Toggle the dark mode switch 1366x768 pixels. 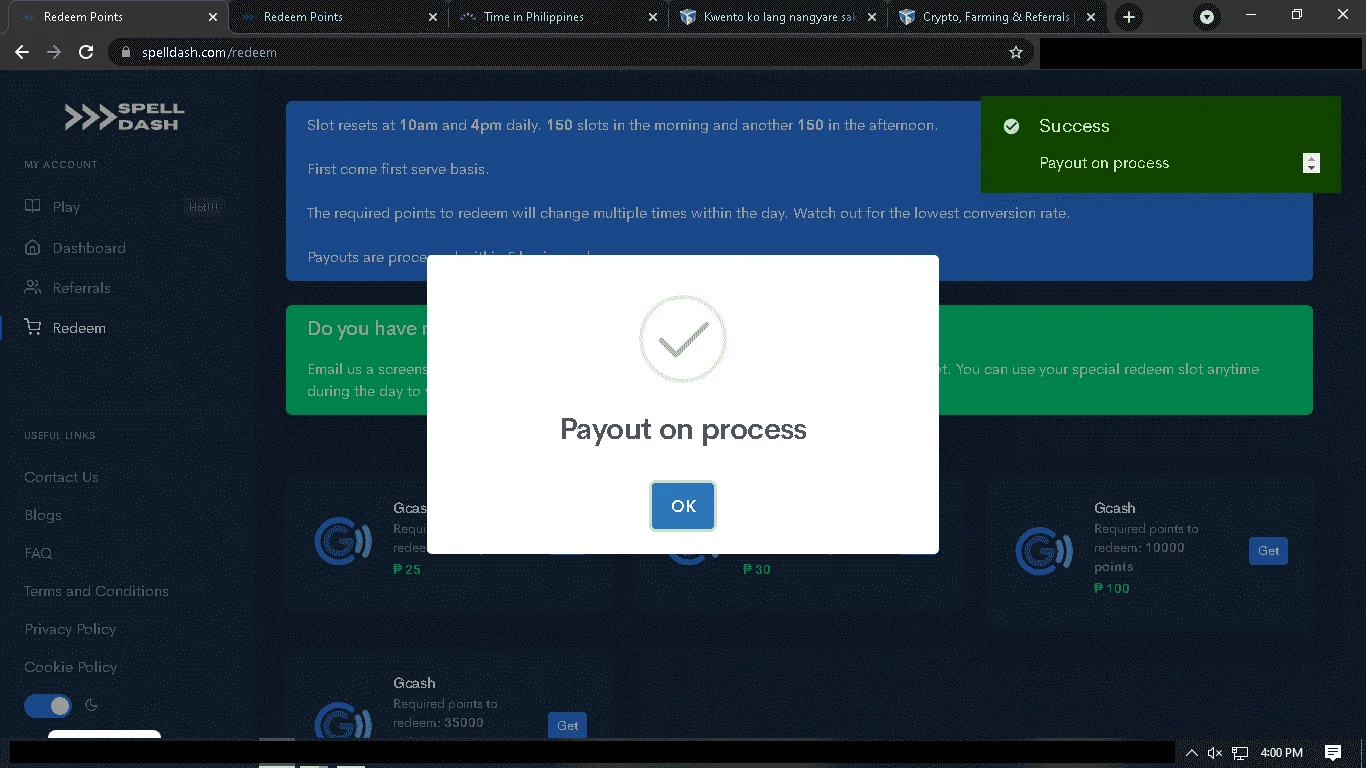point(48,706)
